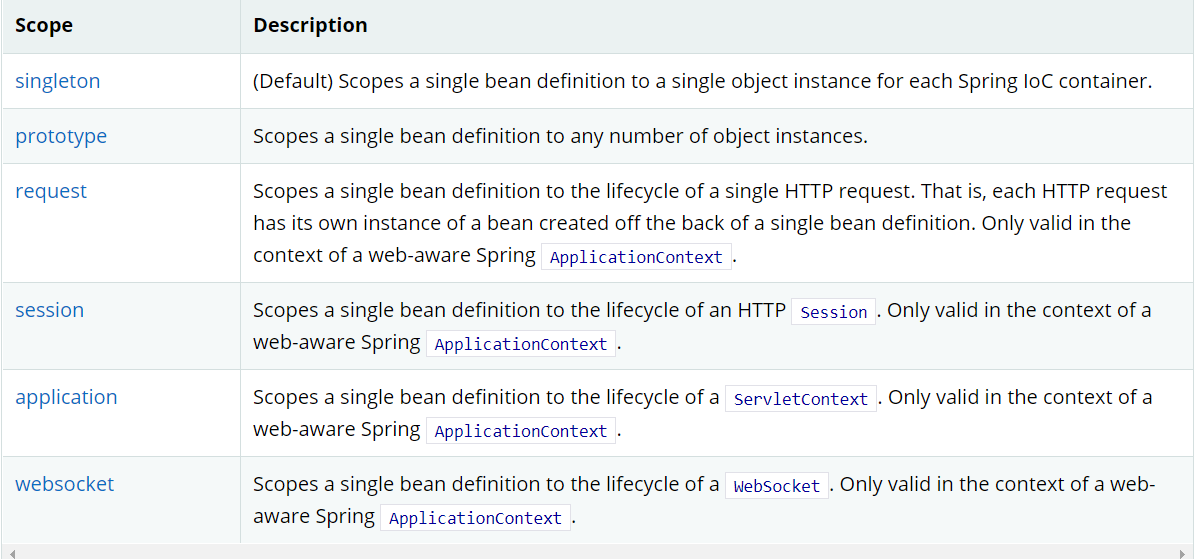Open the singleton scope link
1195x559 pixels.
pyautogui.click(x=58, y=82)
